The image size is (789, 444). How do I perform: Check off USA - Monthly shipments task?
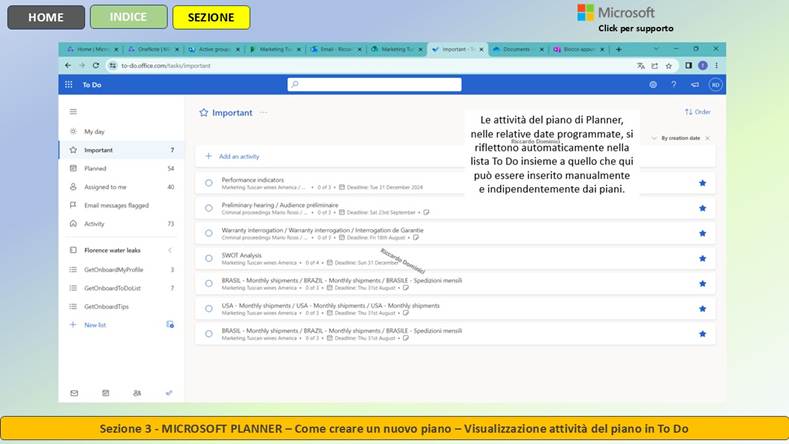click(209, 308)
